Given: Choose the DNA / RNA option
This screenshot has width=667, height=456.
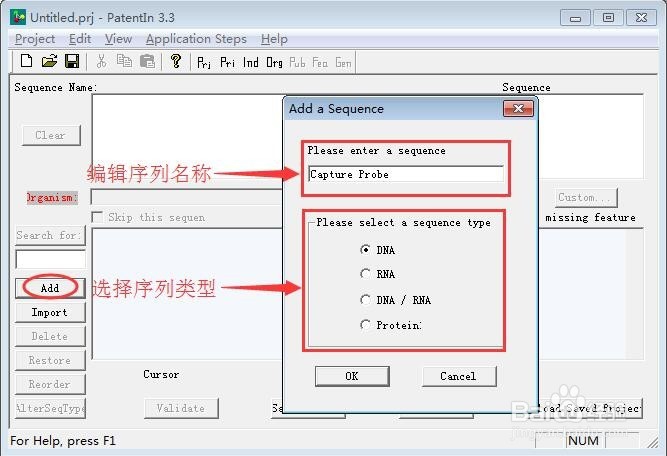Looking at the screenshot, I should pyautogui.click(x=365, y=300).
